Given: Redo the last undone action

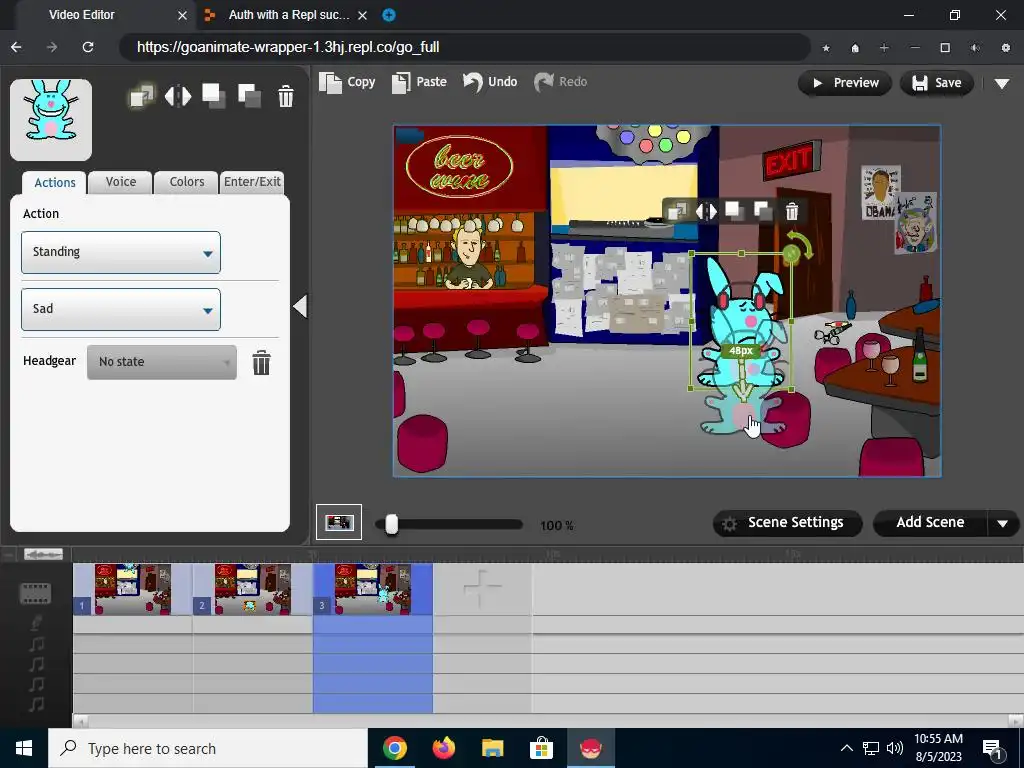Looking at the screenshot, I should click(560, 82).
